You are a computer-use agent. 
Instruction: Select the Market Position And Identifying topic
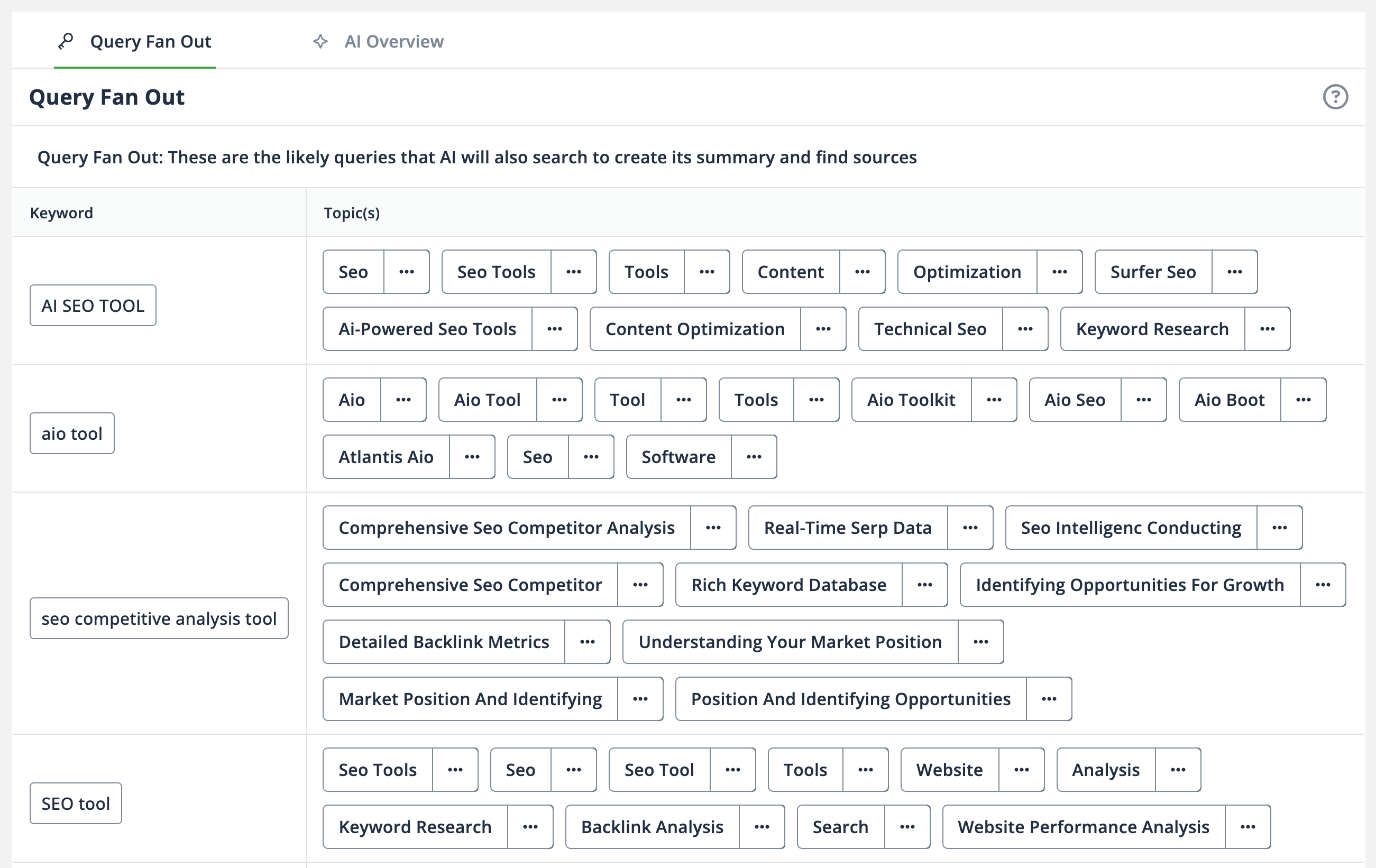click(470, 699)
